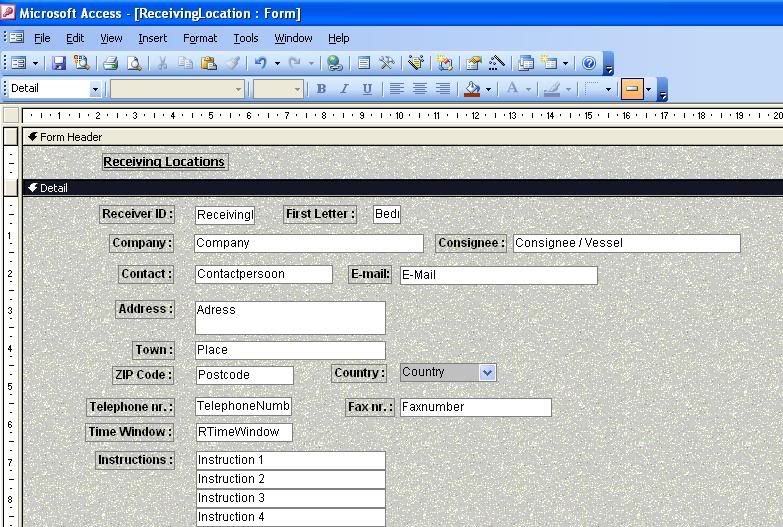Select the E-Mail text box
This screenshot has height=527, width=783.
(x=498, y=275)
